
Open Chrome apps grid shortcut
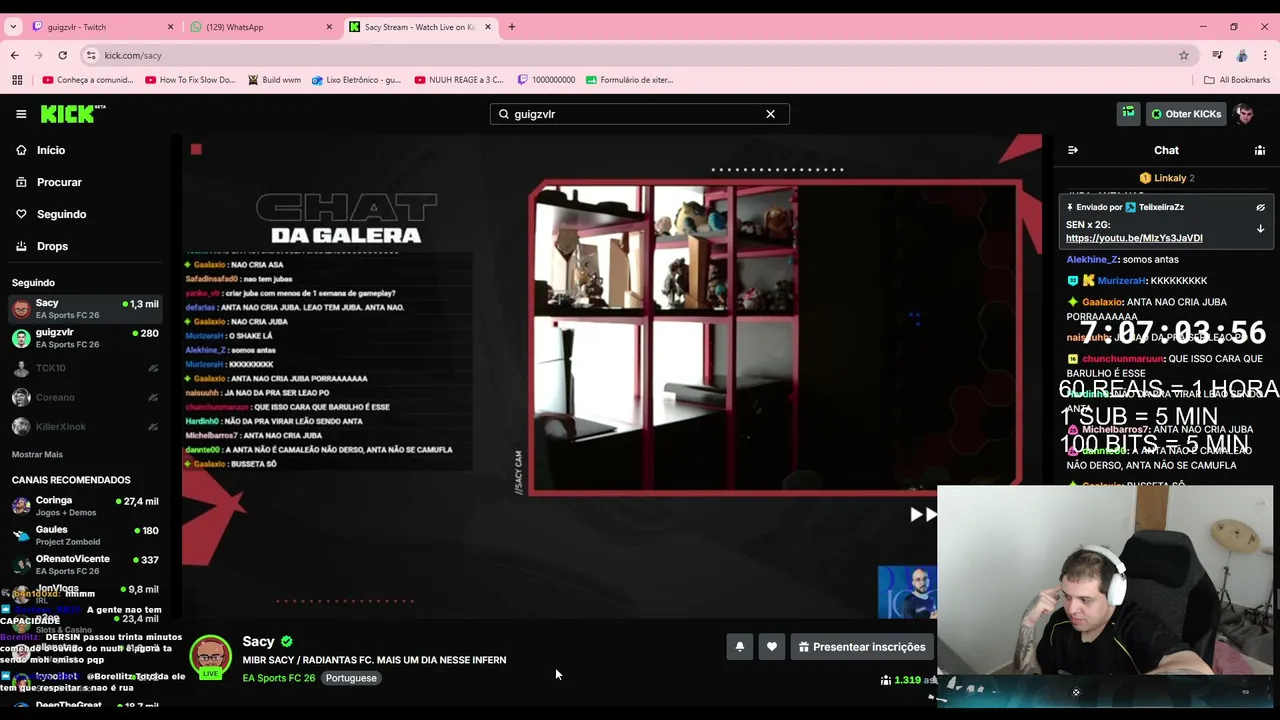17,80
